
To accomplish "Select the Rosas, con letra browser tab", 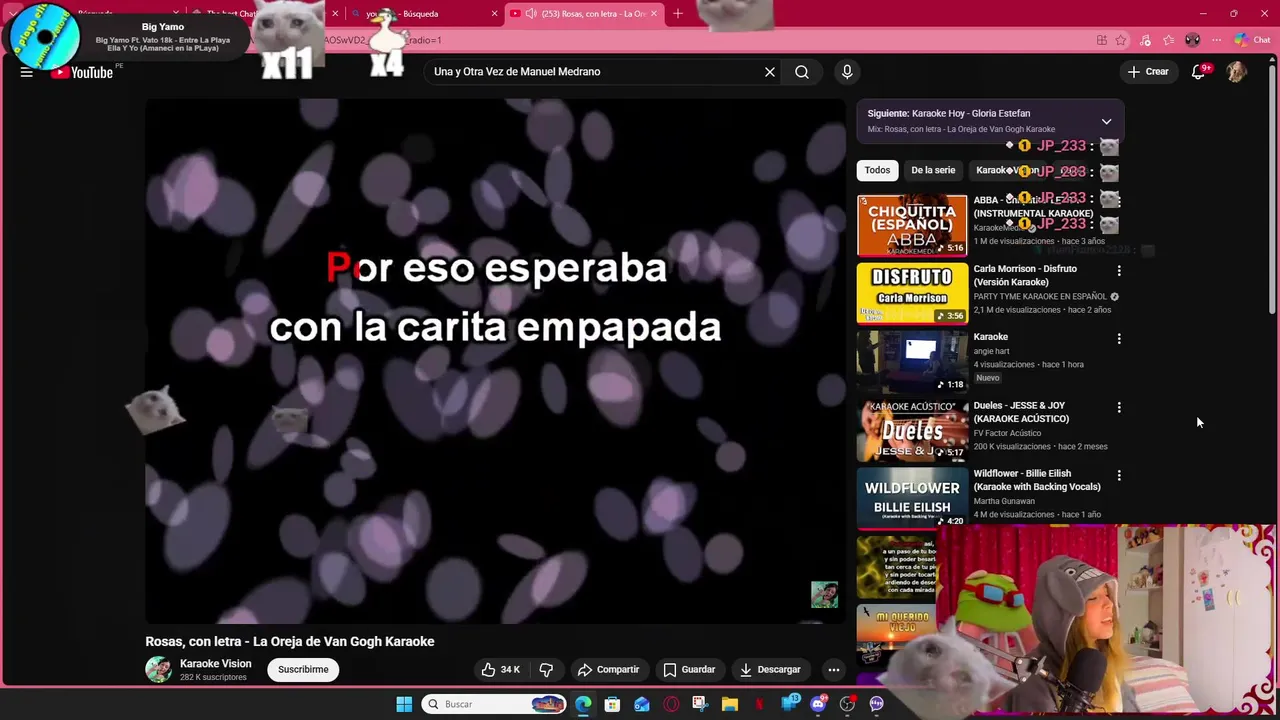I will coord(585,14).
